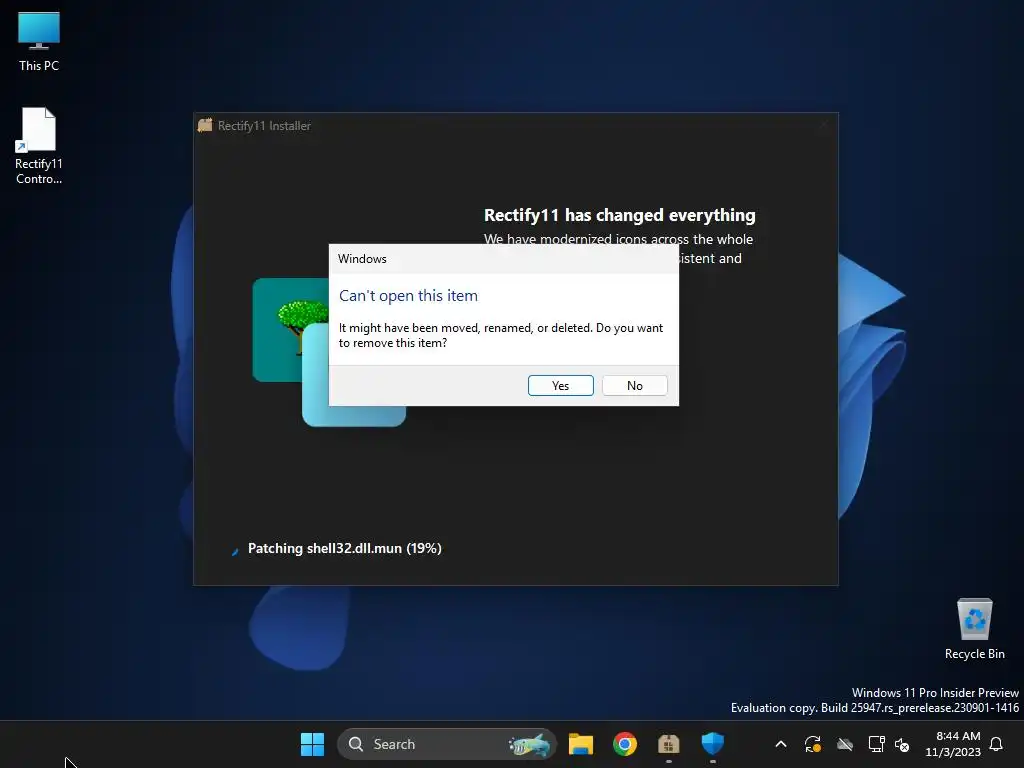1024x768 pixels.
Task: Click the light blue tile in installer
Action: point(354,415)
